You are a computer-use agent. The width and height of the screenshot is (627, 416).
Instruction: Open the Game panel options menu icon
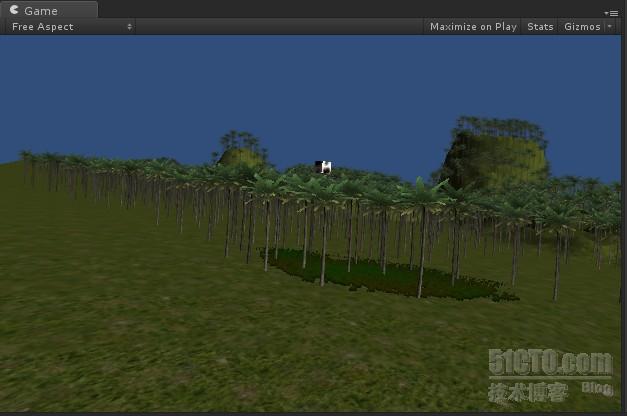click(612, 13)
